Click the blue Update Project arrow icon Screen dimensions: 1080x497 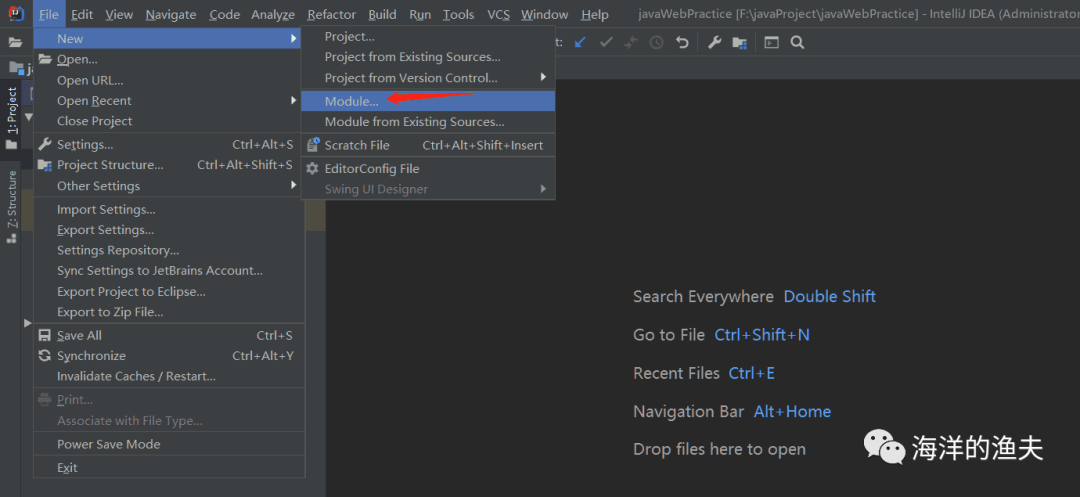coord(581,43)
